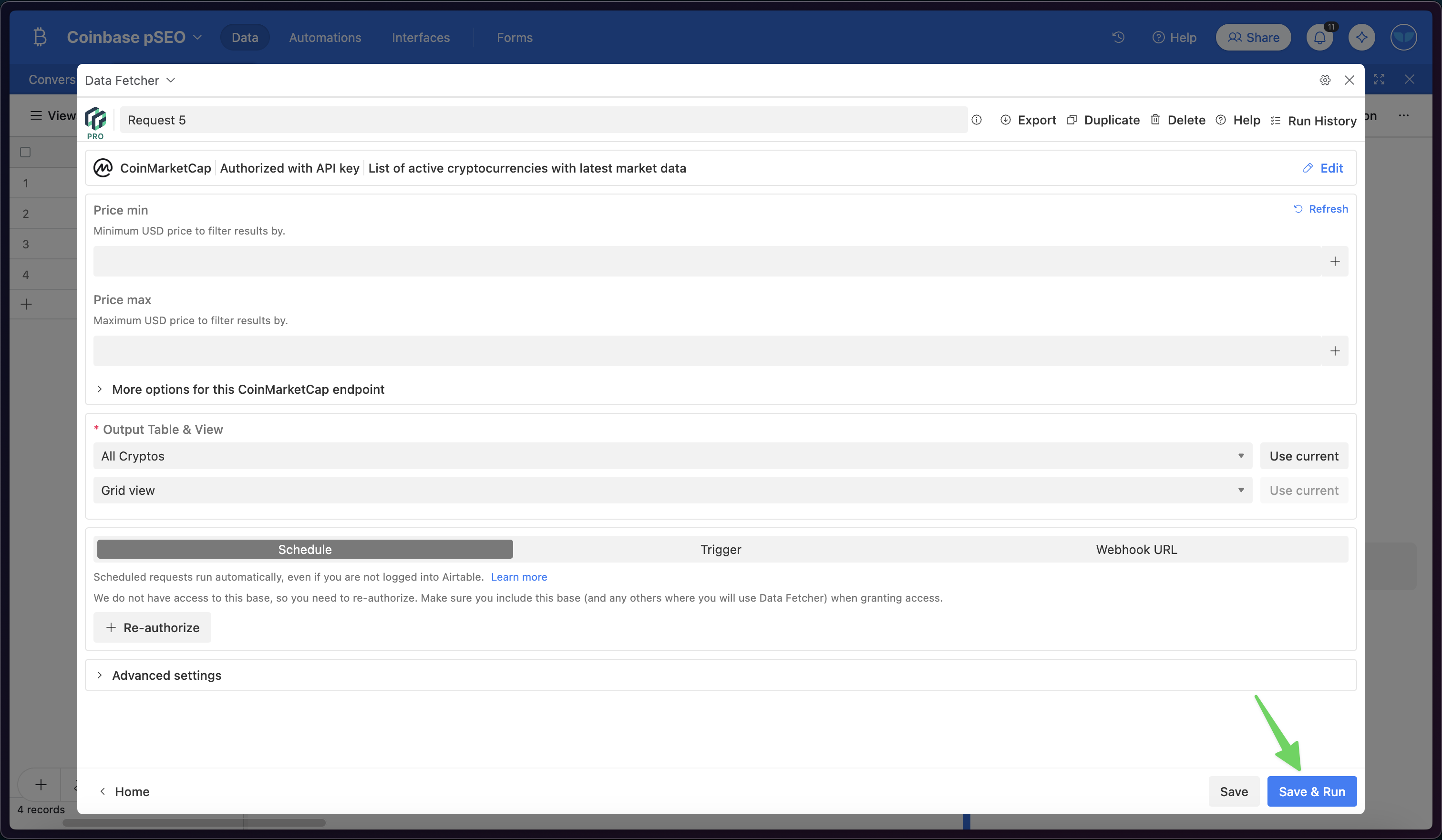Click Duplicate request icon
Image resolution: width=1442 pixels, height=840 pixels.
(x=1072, y=120)
